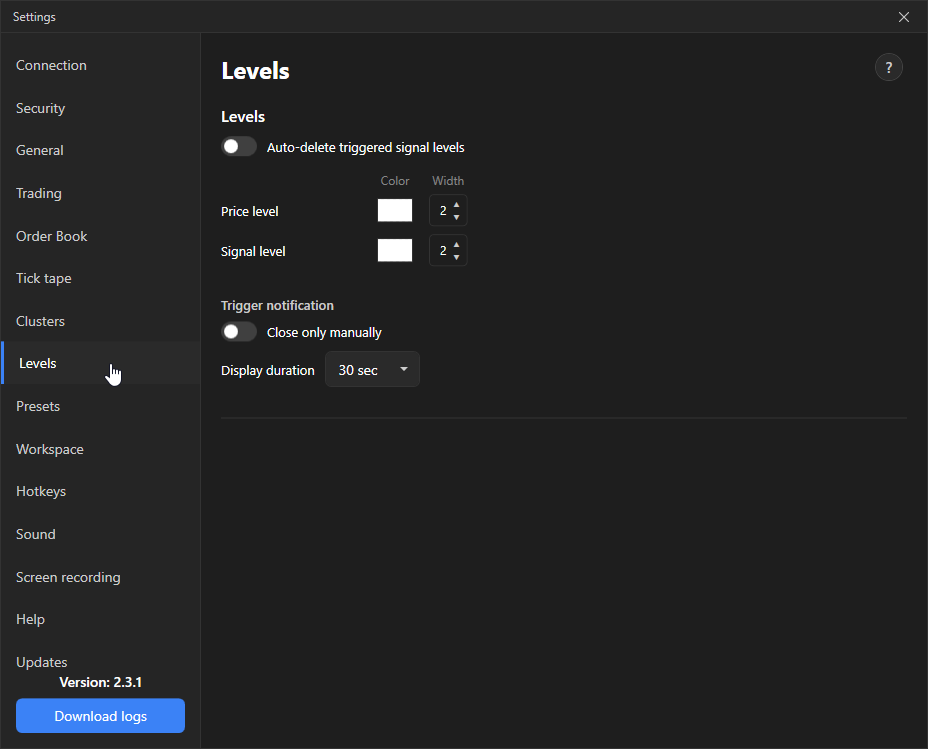Select Help in sidebar
Viewport: 928px width, 749px height.
point(101,619)
